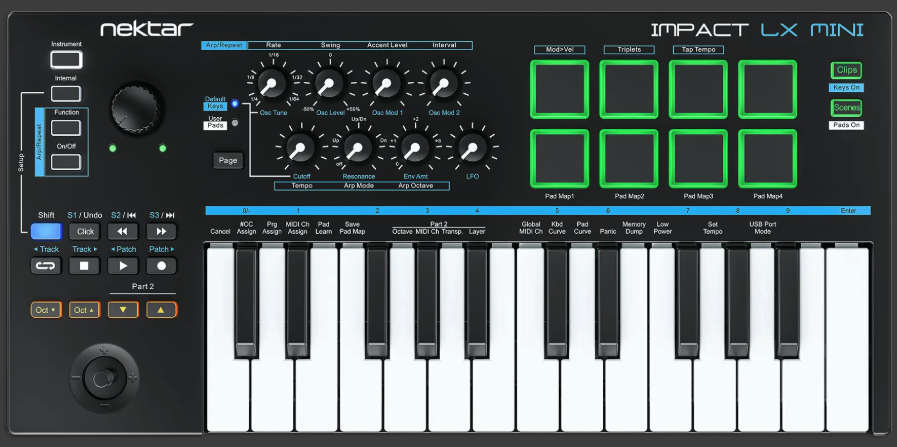Click the LFO knob
Screen dimensions: 897x447
point(472,148)
